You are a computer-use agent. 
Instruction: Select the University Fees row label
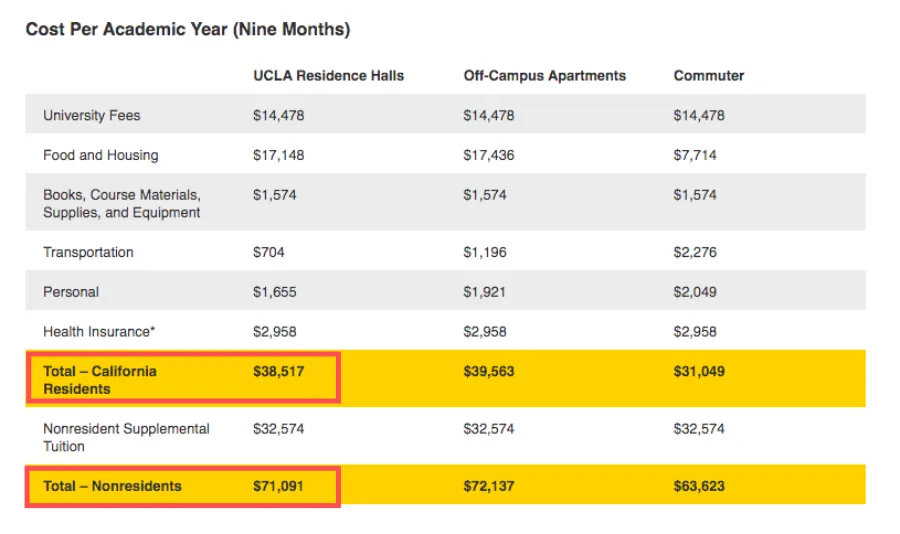[x=92, y=115]
